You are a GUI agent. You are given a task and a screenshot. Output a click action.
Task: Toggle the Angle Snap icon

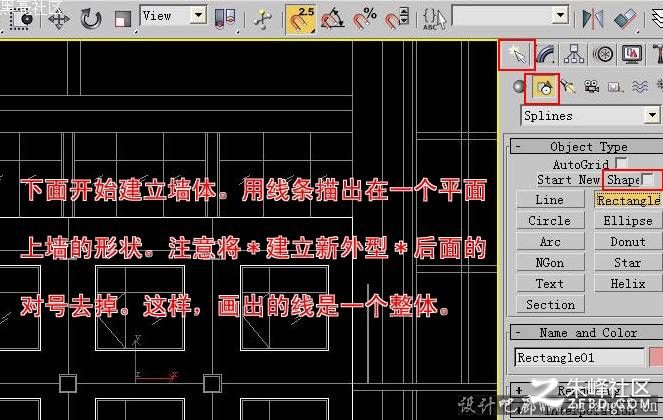(x=332, y=19)
